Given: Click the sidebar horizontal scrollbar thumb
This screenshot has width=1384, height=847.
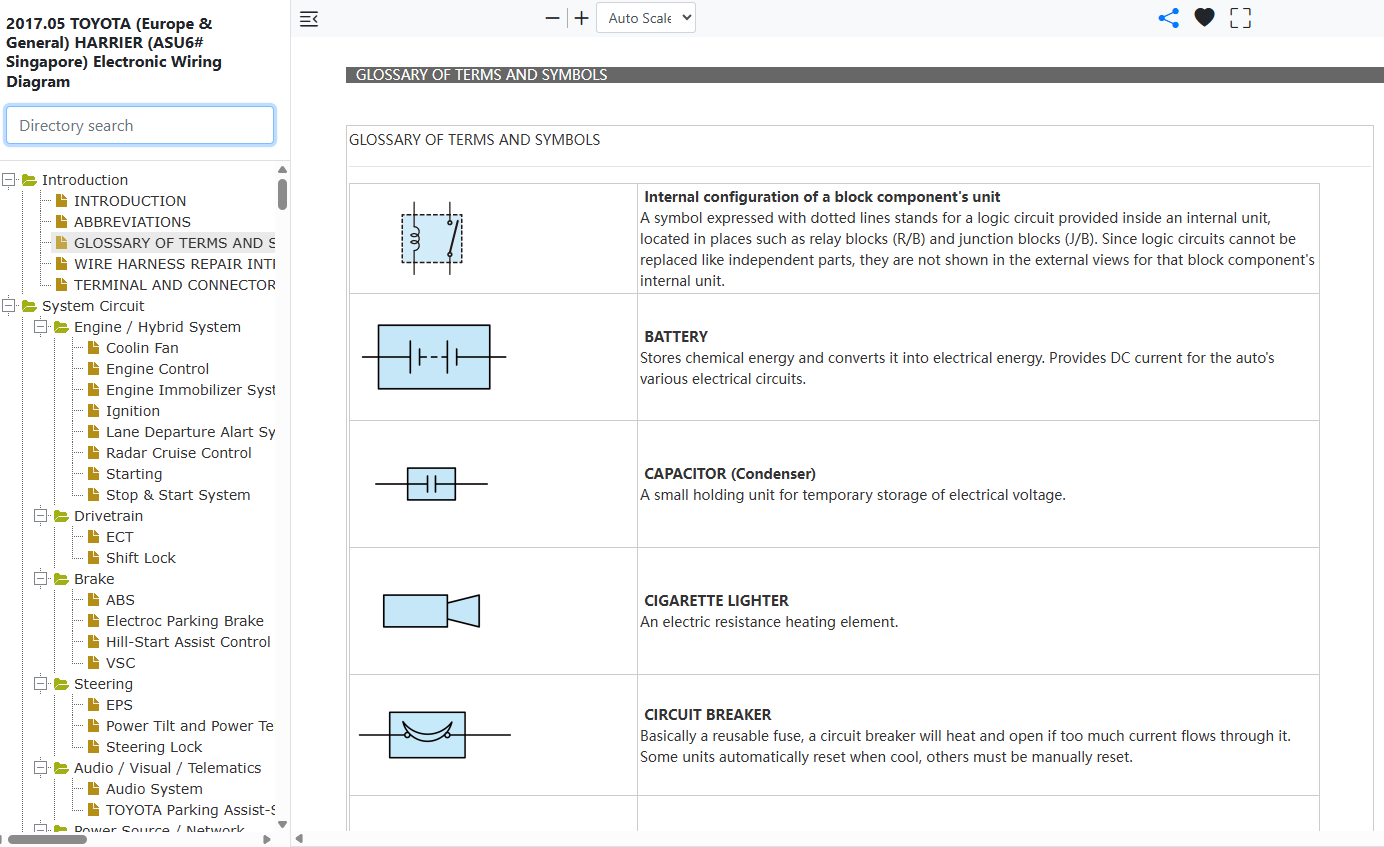Looking at the screenshot, I should point(47,839).
